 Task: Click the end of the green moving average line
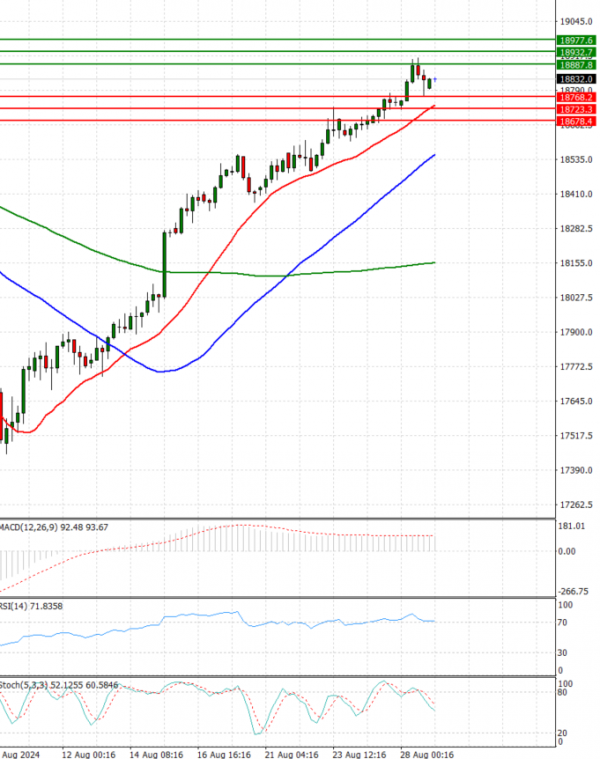[x=434, y=262]
